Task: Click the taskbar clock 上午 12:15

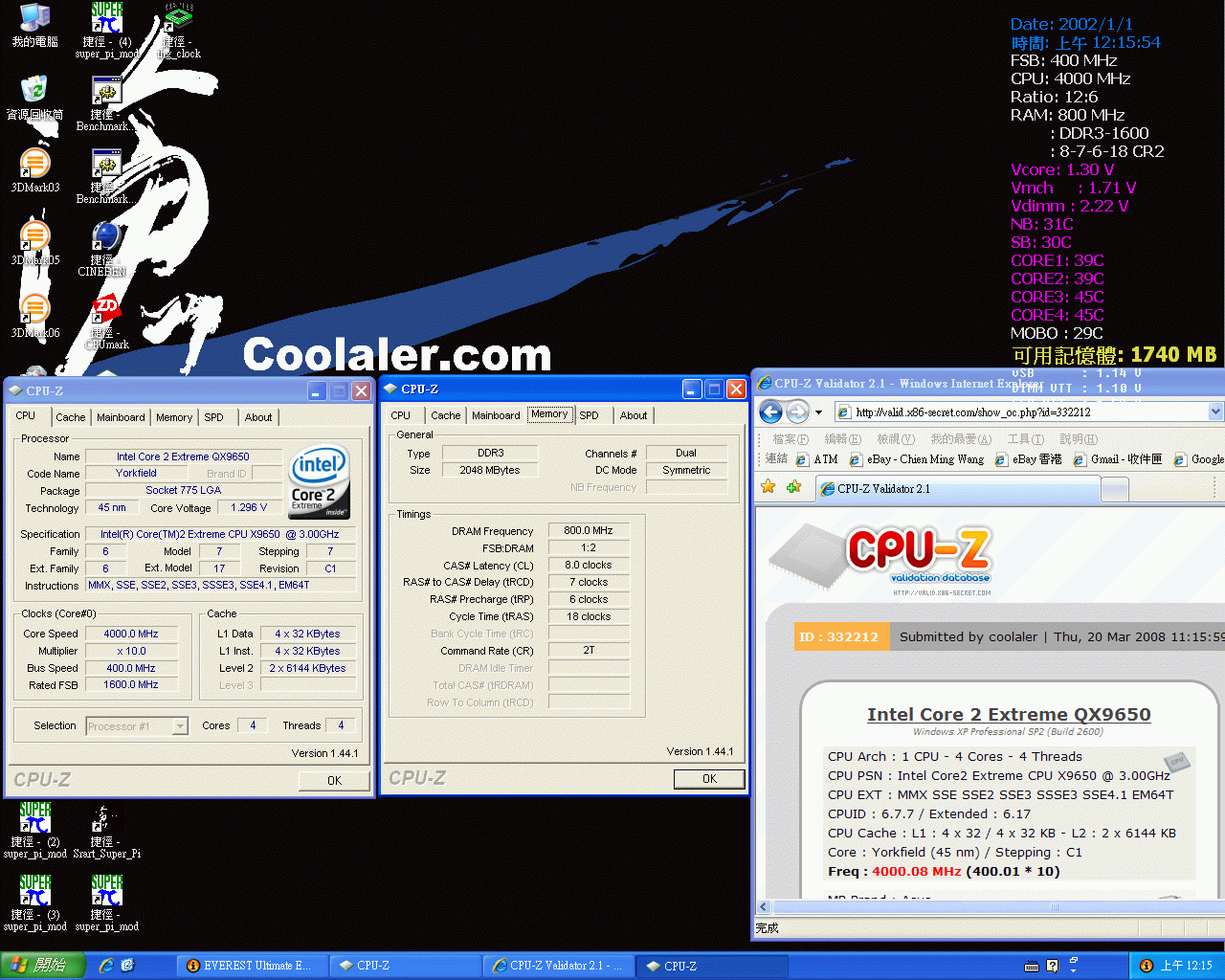Action: coord(1186,966)
